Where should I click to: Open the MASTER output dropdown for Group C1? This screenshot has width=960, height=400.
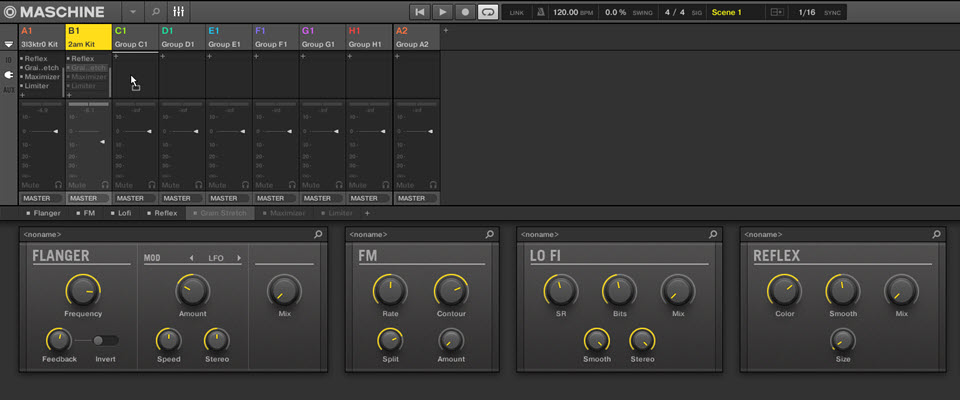pos(135,198)
